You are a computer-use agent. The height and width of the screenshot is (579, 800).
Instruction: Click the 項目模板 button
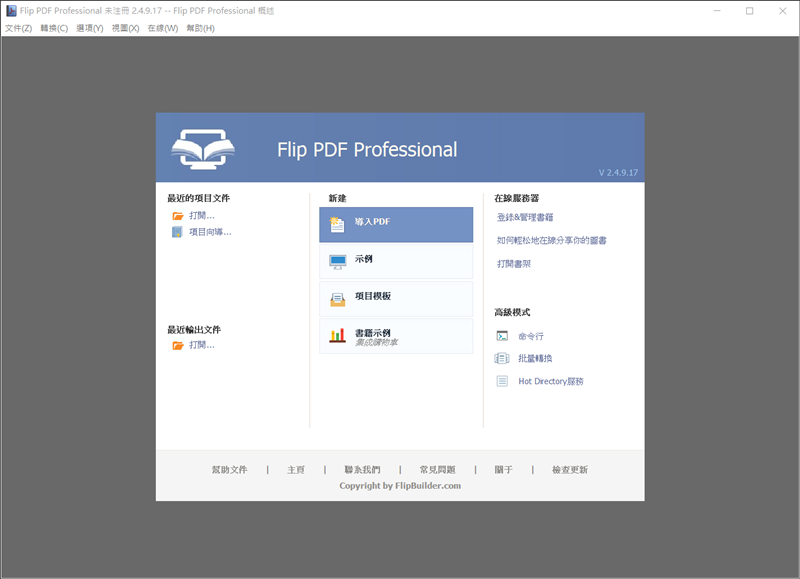pyautogui.click(x=396, y=299)
